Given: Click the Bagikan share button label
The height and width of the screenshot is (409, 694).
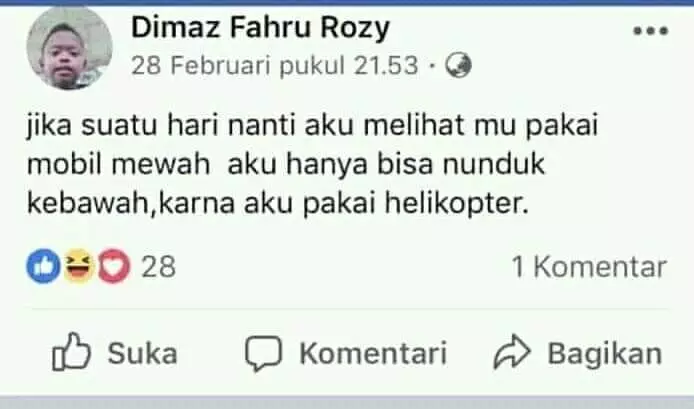Looking at the screenshot, I should (605, 354).
